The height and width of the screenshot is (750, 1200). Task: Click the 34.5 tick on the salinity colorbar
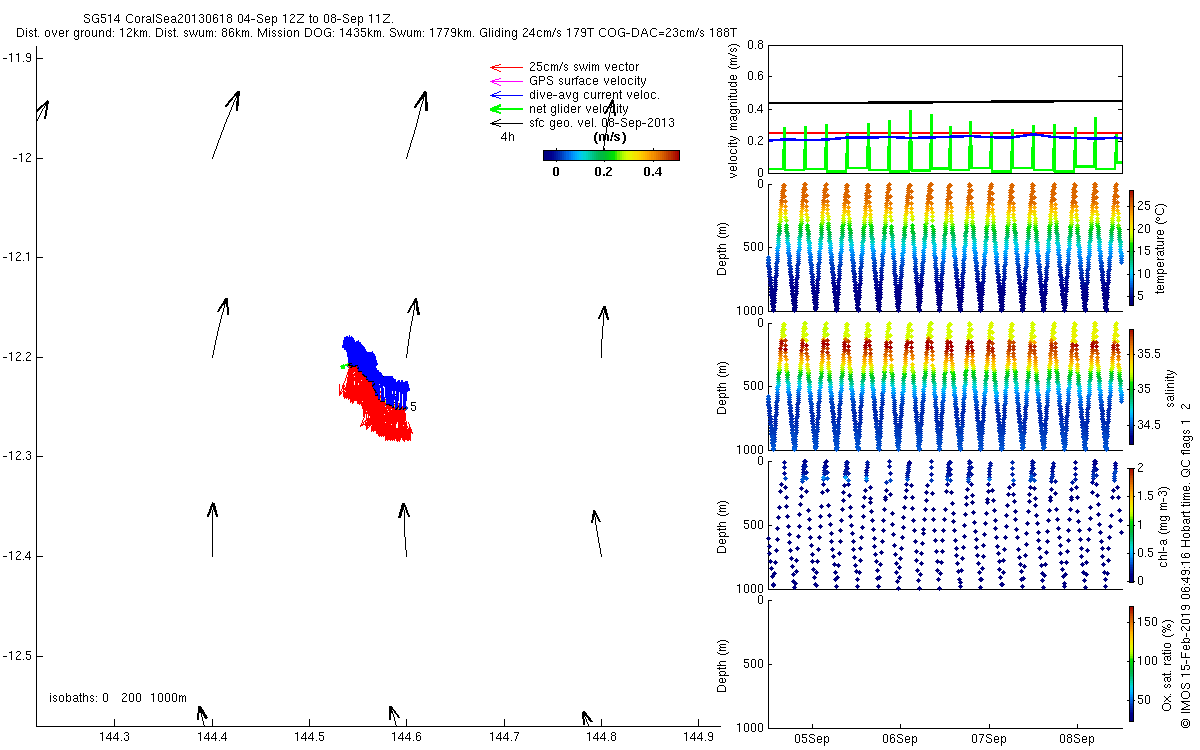(1150, 425)
